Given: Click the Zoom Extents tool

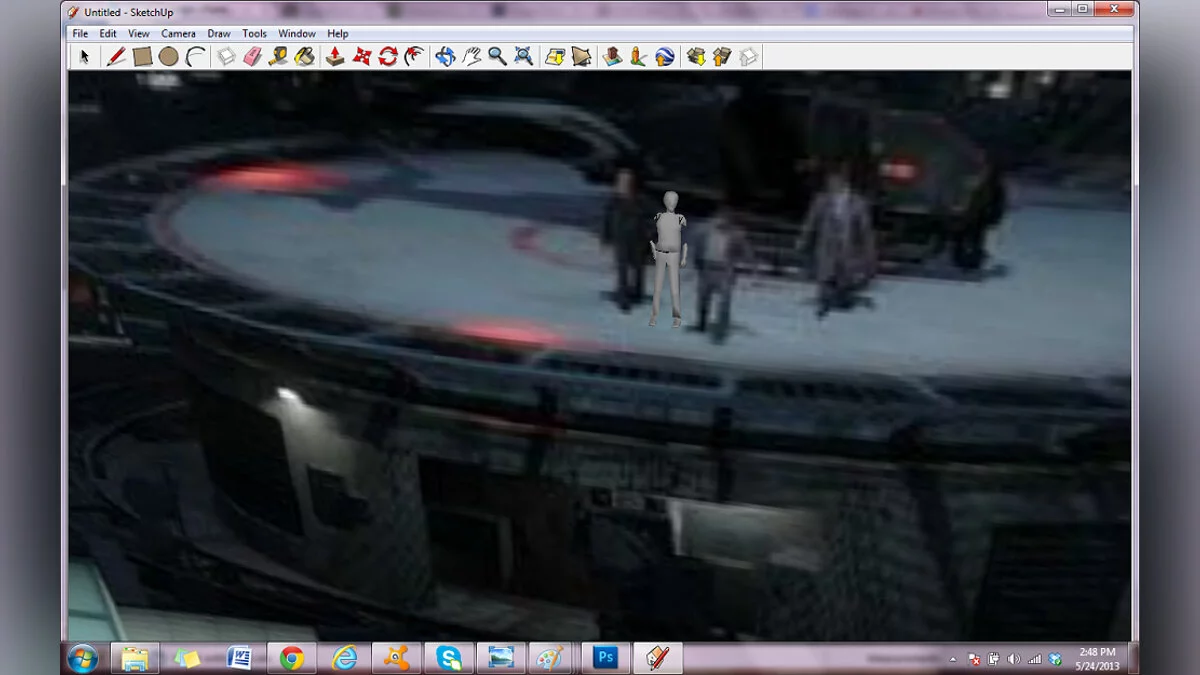Looking at the screenshot, I should (523, 57).
